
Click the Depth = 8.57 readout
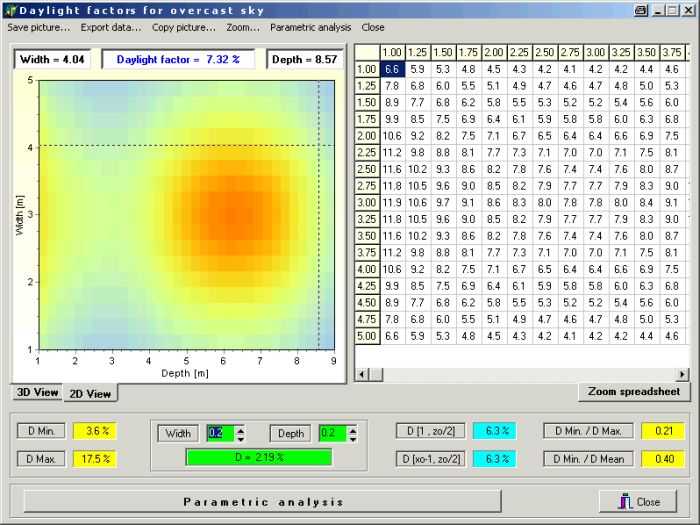click(x=304, y=59)
